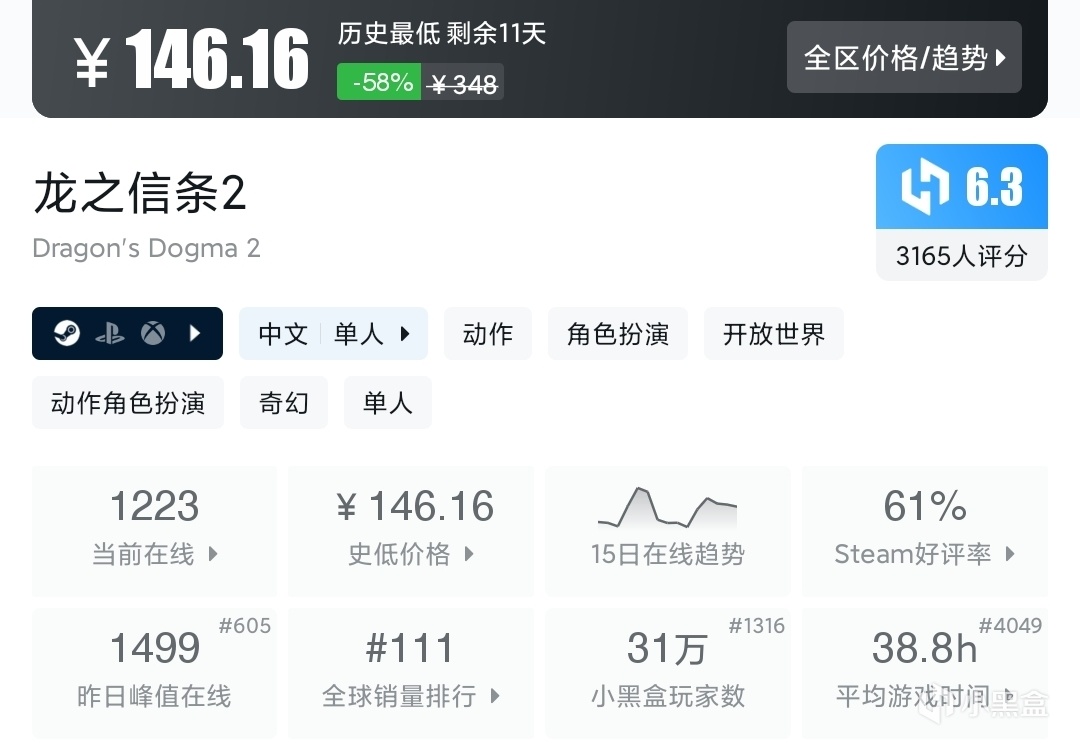The image size is (1080, 743).
Task: Expand the 中文 单人 language details
Action: point(333,333)
